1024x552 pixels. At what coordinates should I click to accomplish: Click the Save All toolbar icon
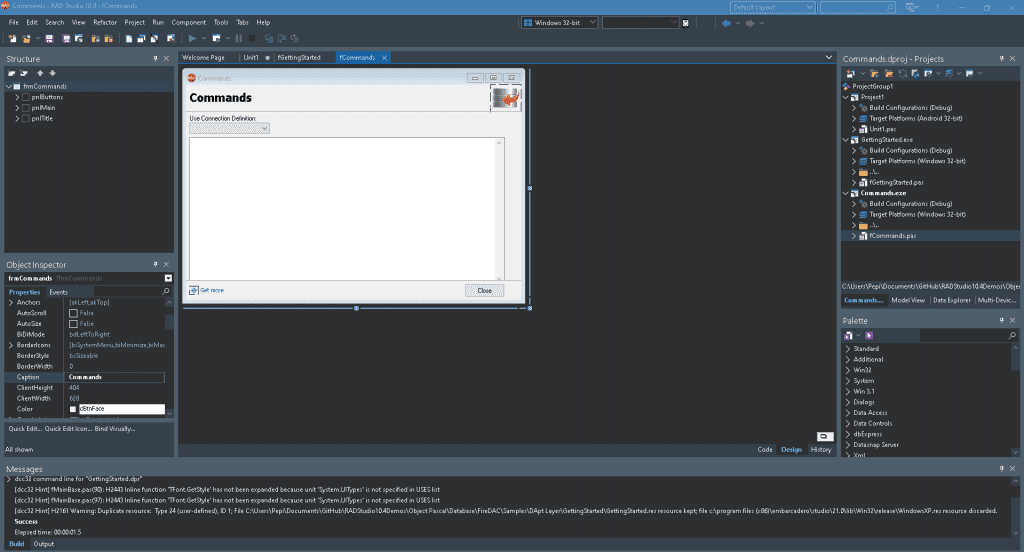(66, 39)
